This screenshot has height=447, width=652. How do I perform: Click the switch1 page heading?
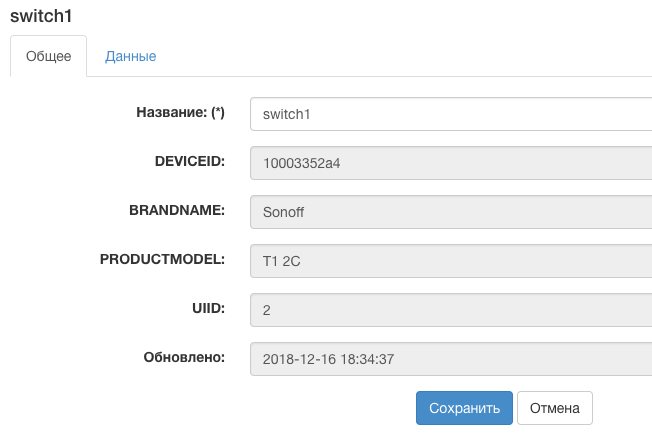click(x=41, y=16)
